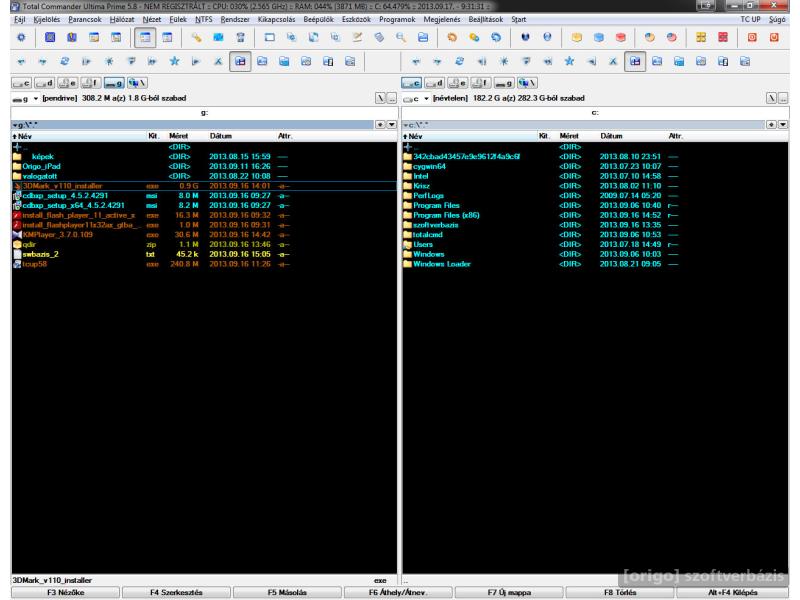Click the F5 Másolás button
This screenshot has height=600, width=800.
(x=287, y=592)
